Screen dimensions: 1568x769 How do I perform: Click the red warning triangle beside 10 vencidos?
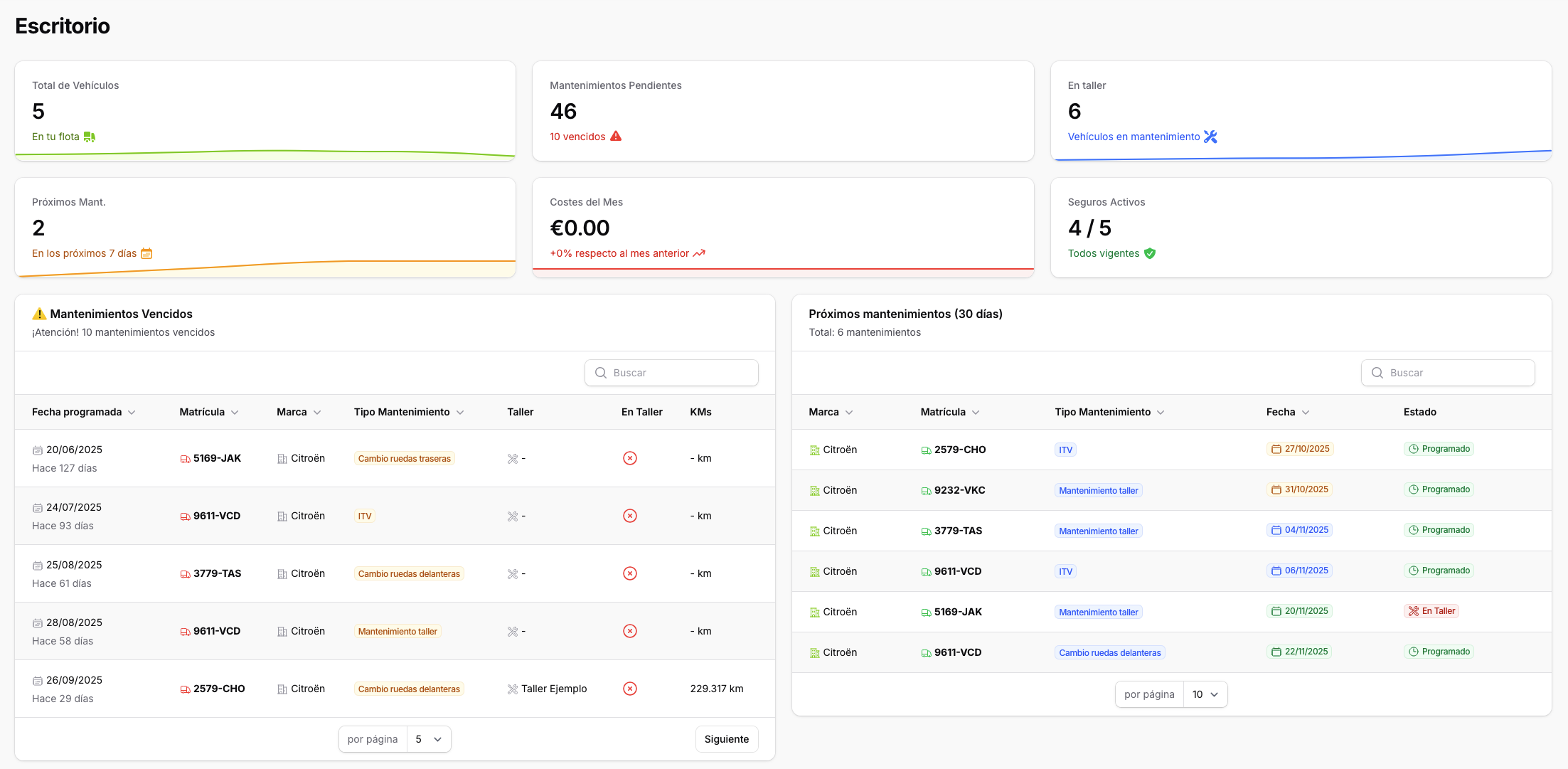tap(616, 136)
